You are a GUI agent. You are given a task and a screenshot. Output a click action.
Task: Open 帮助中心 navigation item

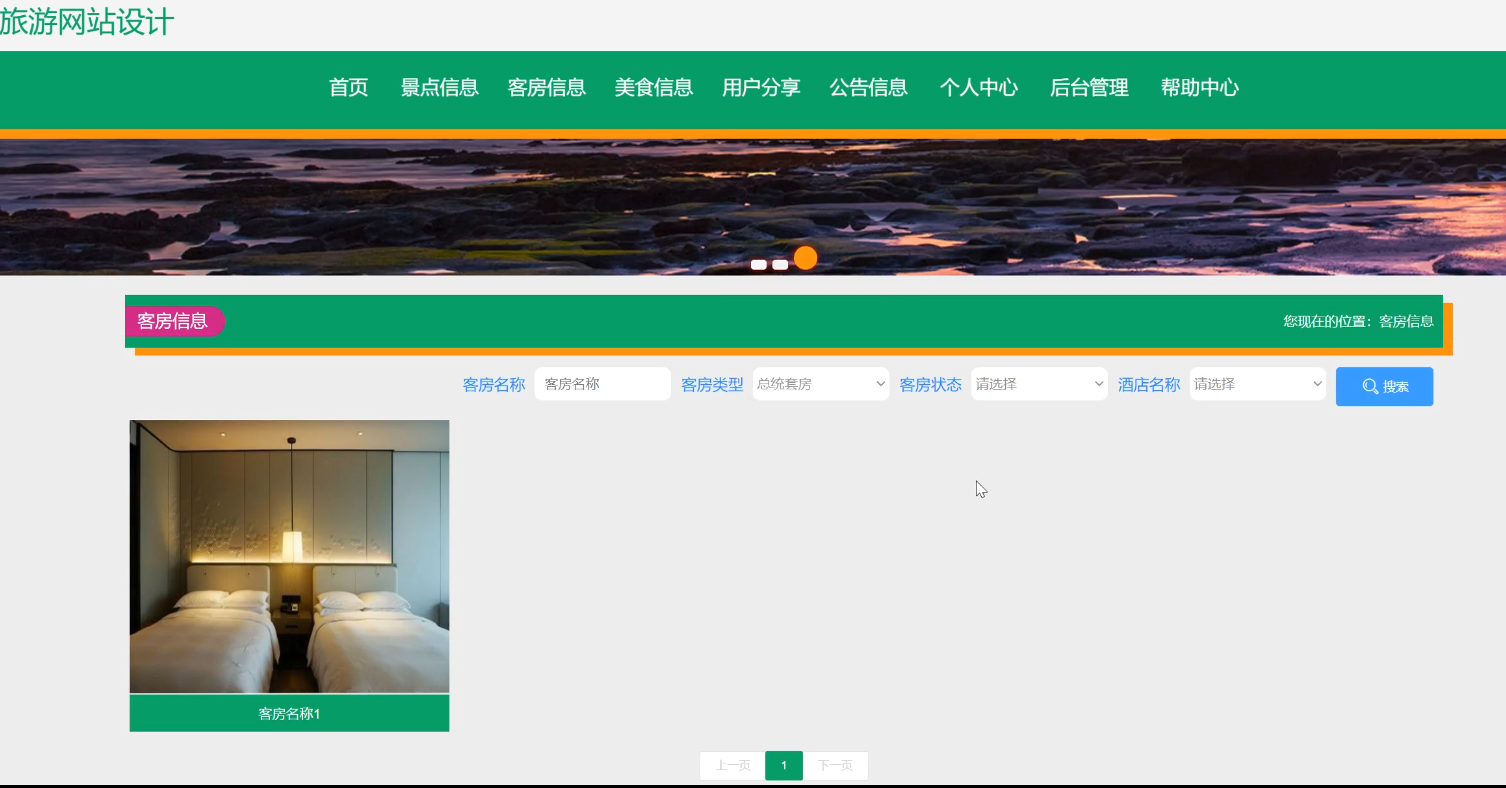(x=1200, y=88)
